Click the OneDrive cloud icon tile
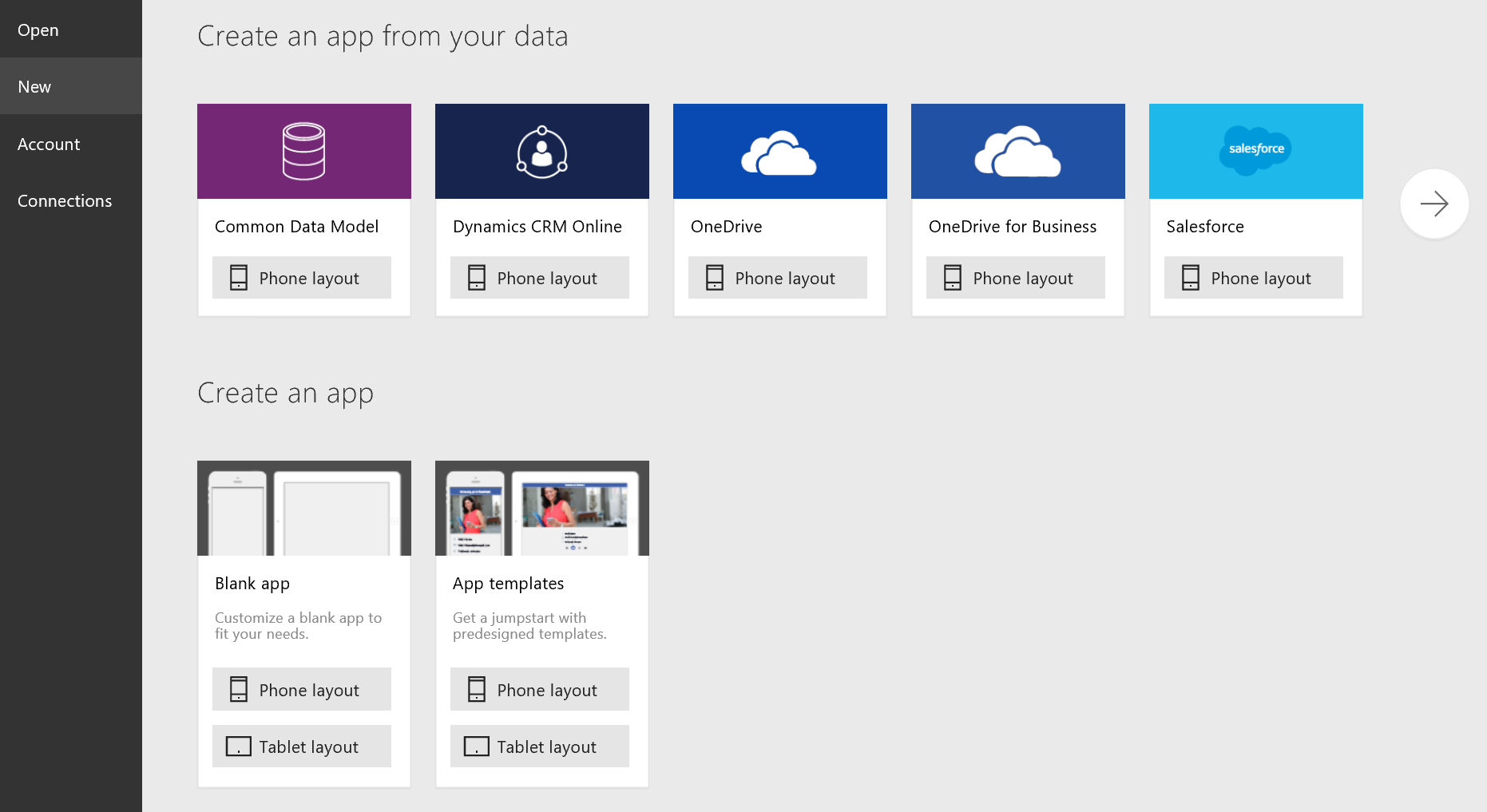 pos(780,151)
